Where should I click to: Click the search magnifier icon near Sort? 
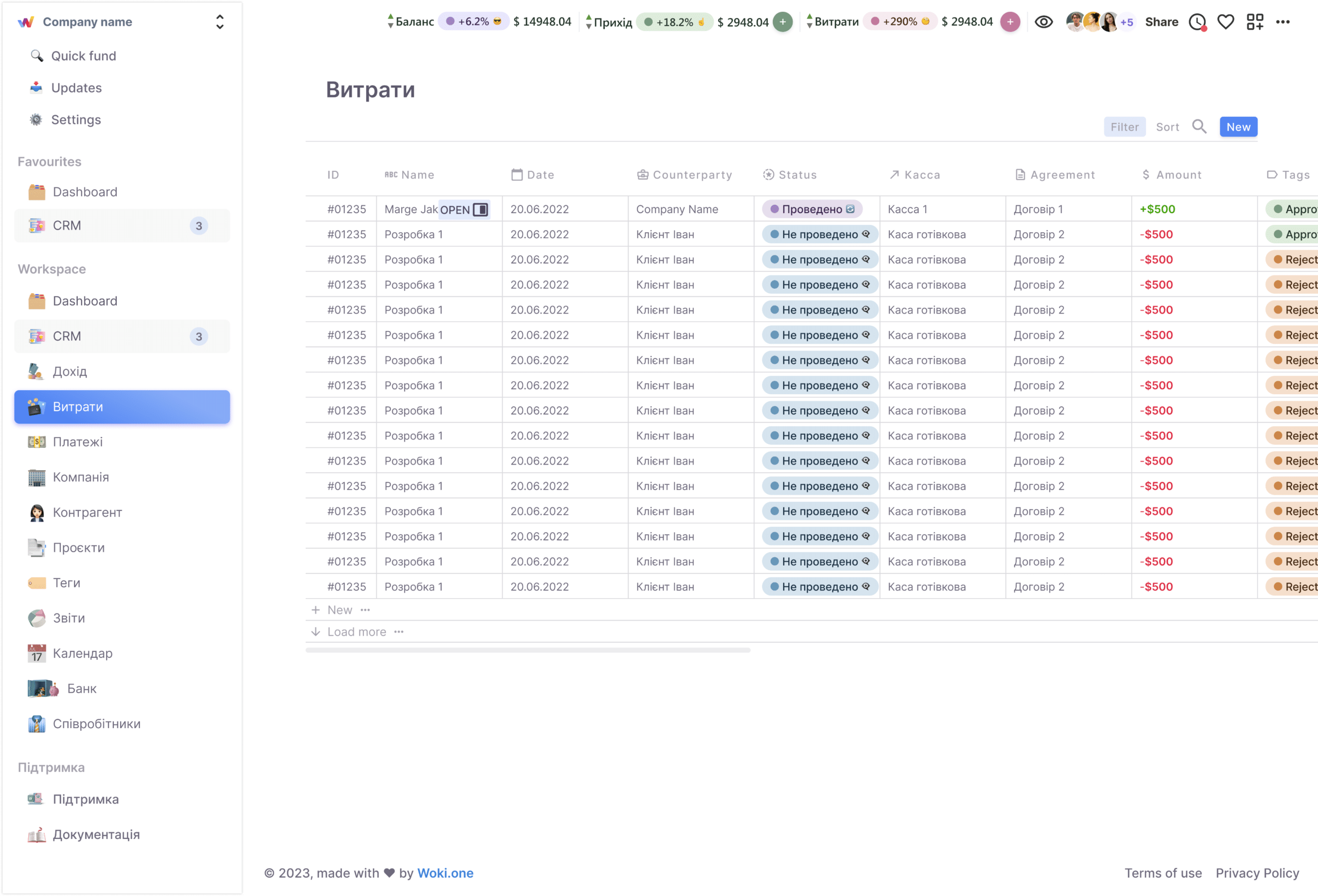coord(1199,127)
